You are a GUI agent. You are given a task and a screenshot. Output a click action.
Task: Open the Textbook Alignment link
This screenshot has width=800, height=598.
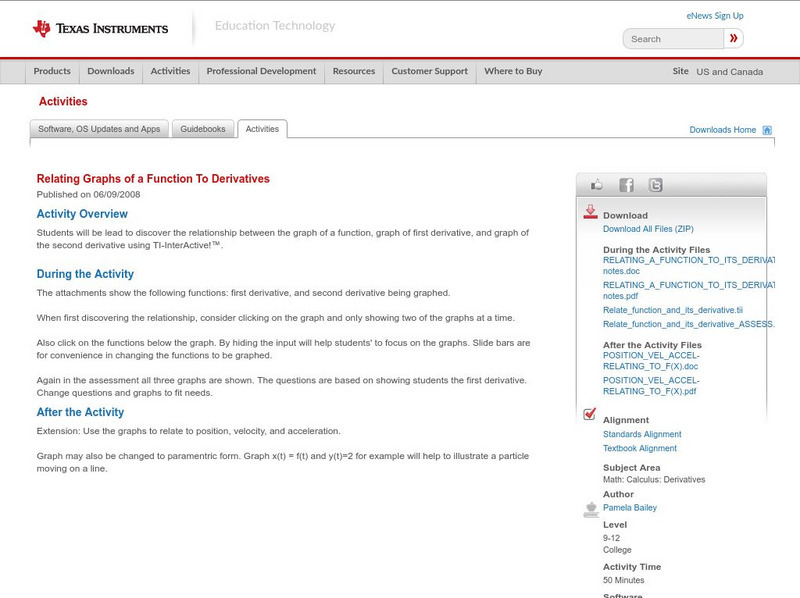click(640, 448)
